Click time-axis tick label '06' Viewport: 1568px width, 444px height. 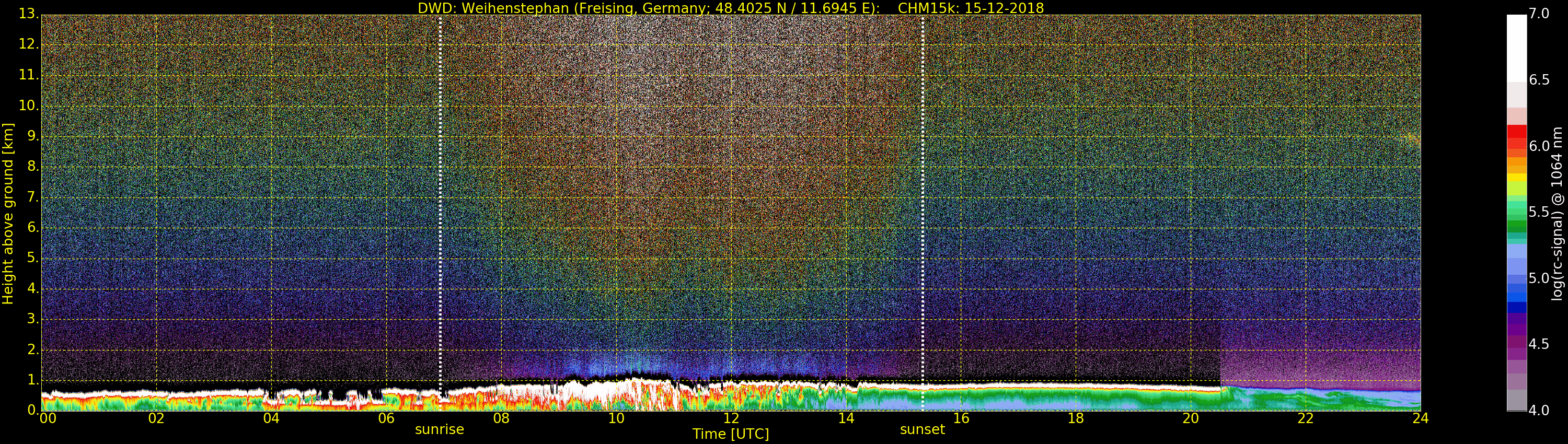387,418
